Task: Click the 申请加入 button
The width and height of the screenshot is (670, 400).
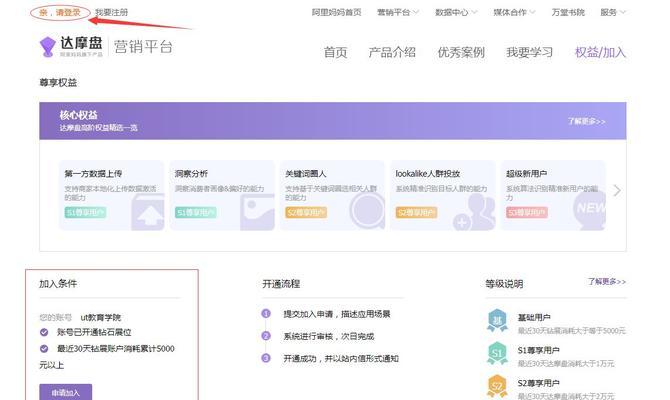Action: 65,392
